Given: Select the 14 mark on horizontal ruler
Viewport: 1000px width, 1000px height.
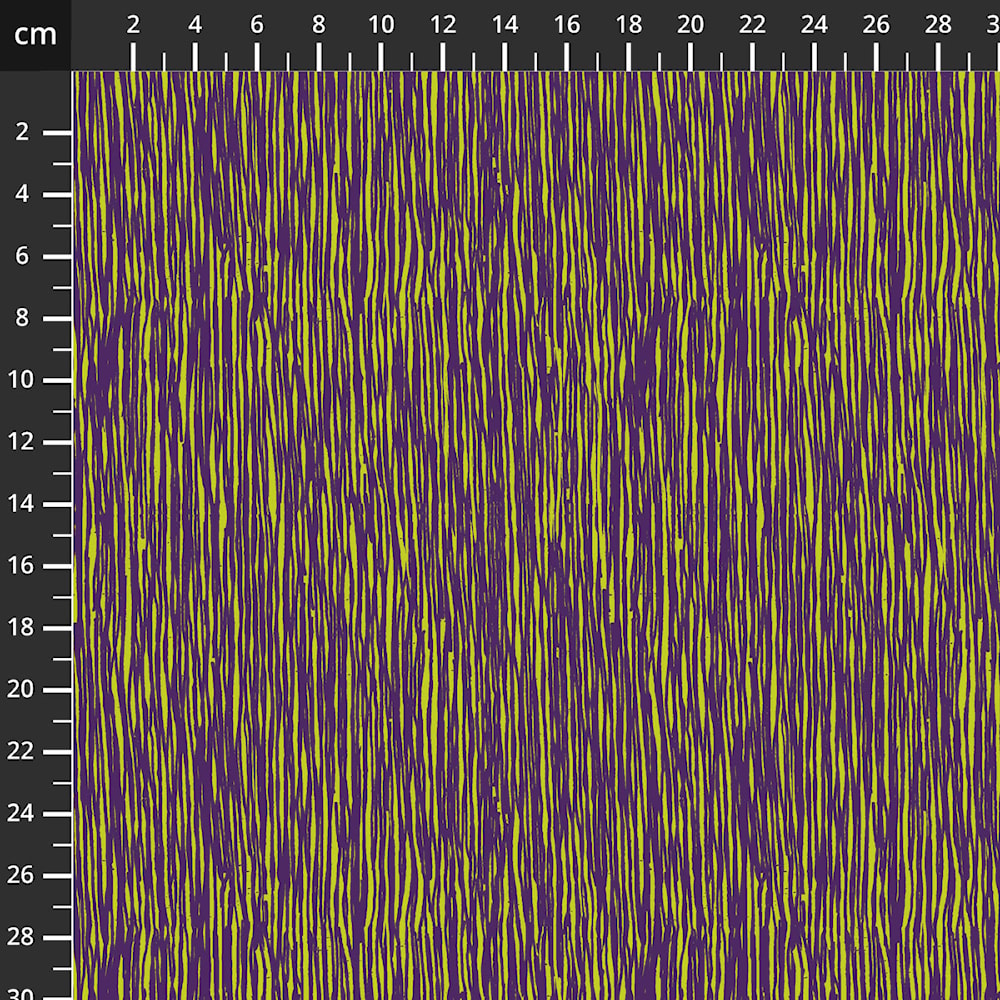Looking at the screenshot, I should (x=505, y=26).
